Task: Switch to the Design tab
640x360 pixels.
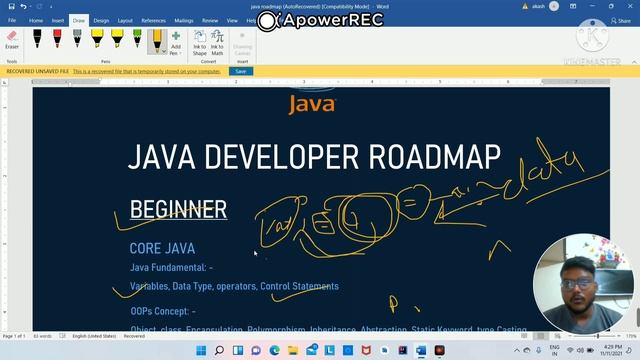Action: 101,20
